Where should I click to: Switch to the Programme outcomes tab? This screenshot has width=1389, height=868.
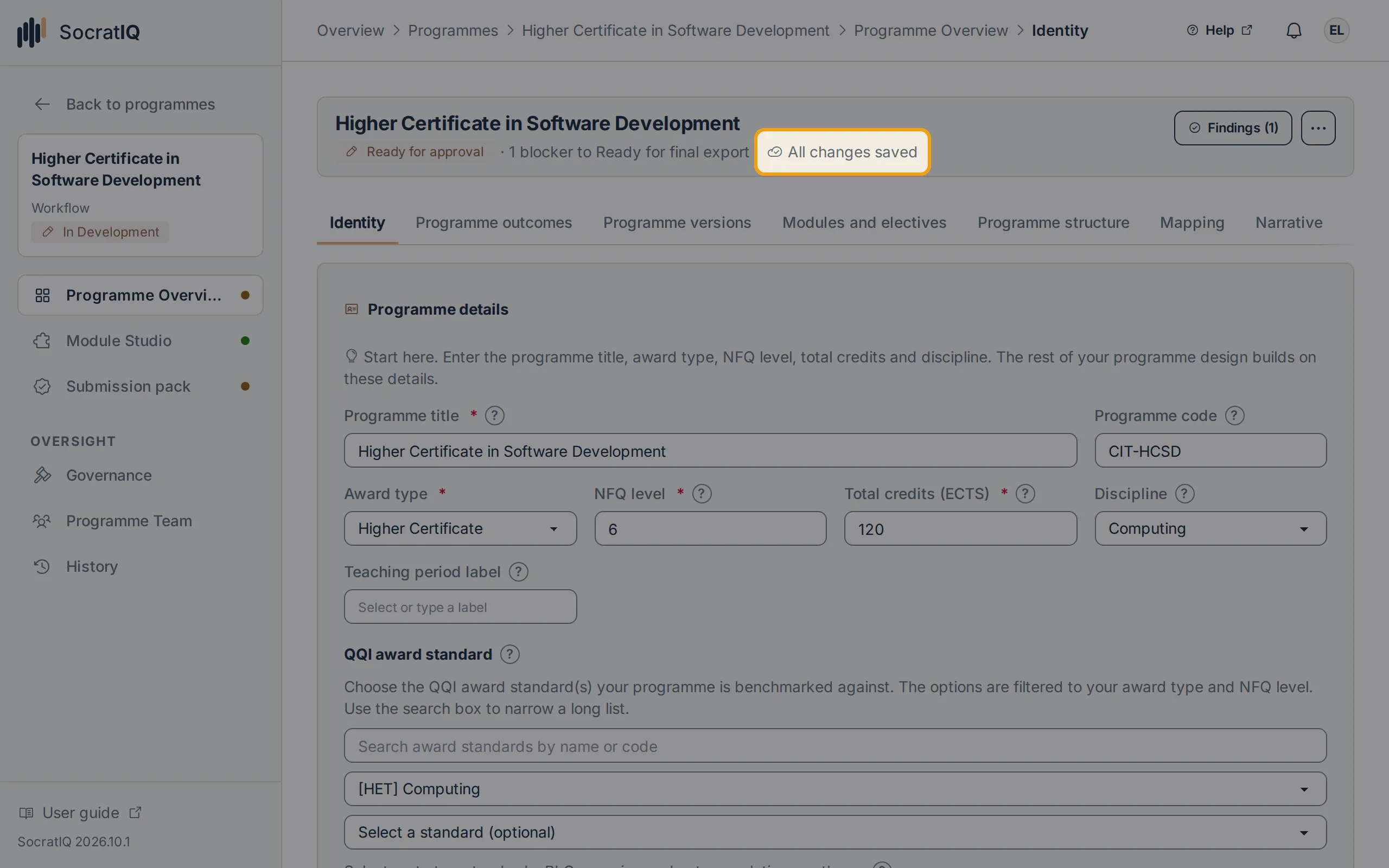[494, 223]
